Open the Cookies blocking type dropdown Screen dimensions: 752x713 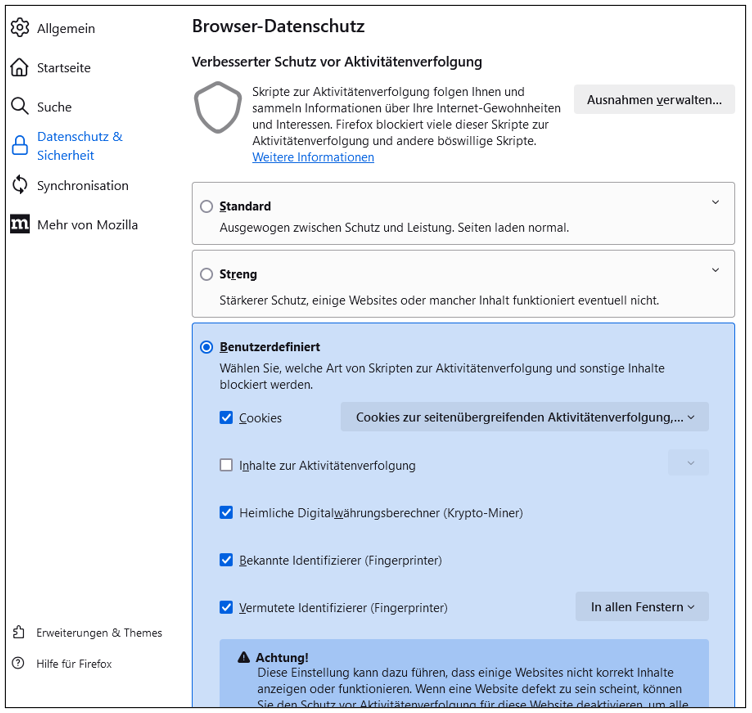(524, 417)
